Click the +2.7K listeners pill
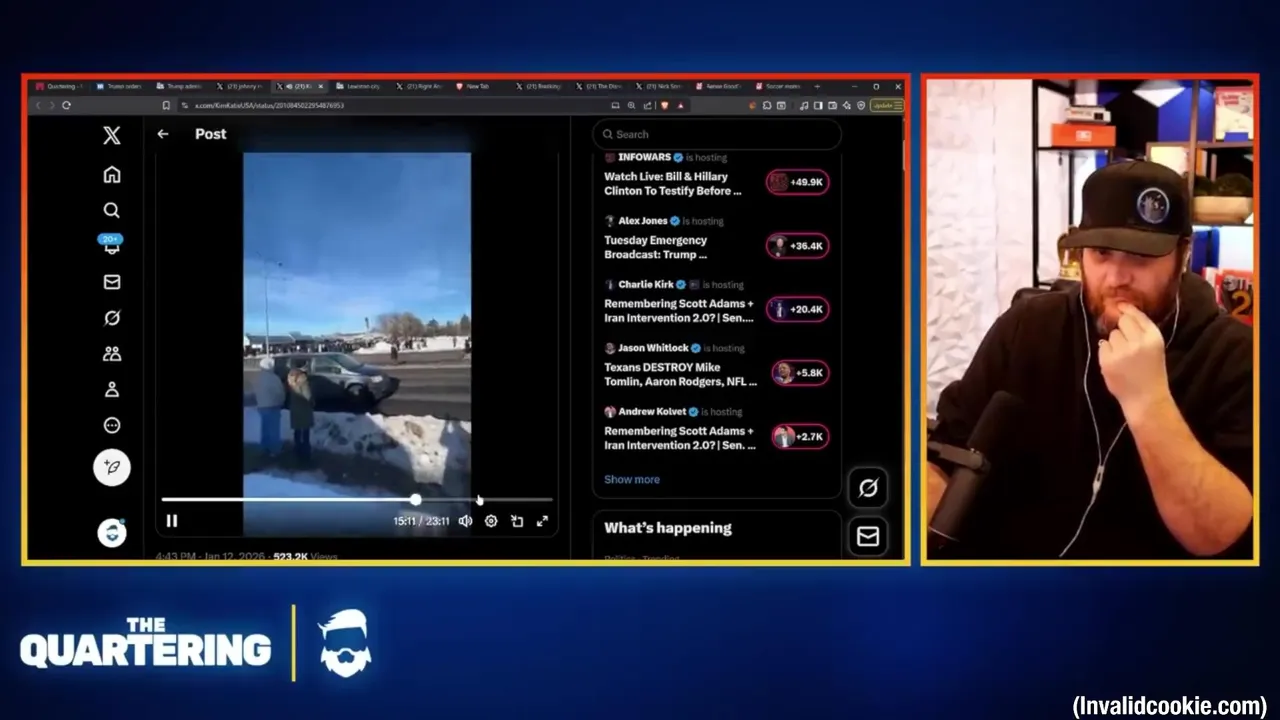The width and height of the screenshot is (1280, 720). 799,437
